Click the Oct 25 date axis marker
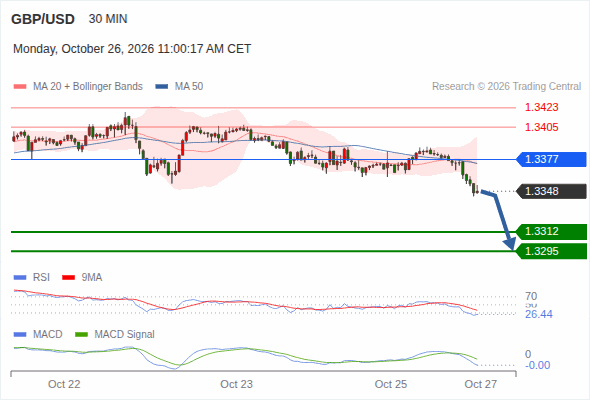This screenshot has height=400, width=590. (391, 384)
